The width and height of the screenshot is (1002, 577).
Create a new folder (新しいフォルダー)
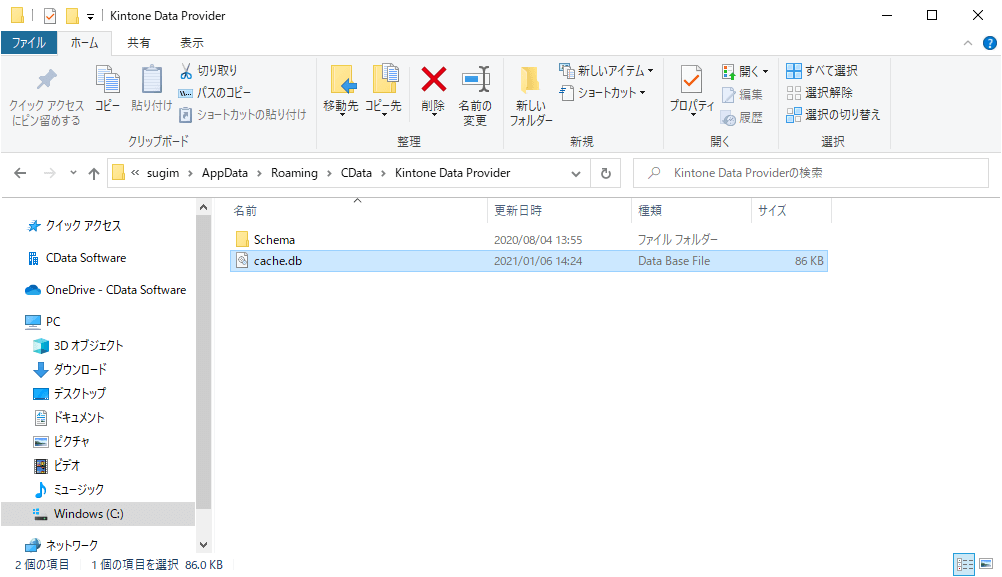click(530, 96)
